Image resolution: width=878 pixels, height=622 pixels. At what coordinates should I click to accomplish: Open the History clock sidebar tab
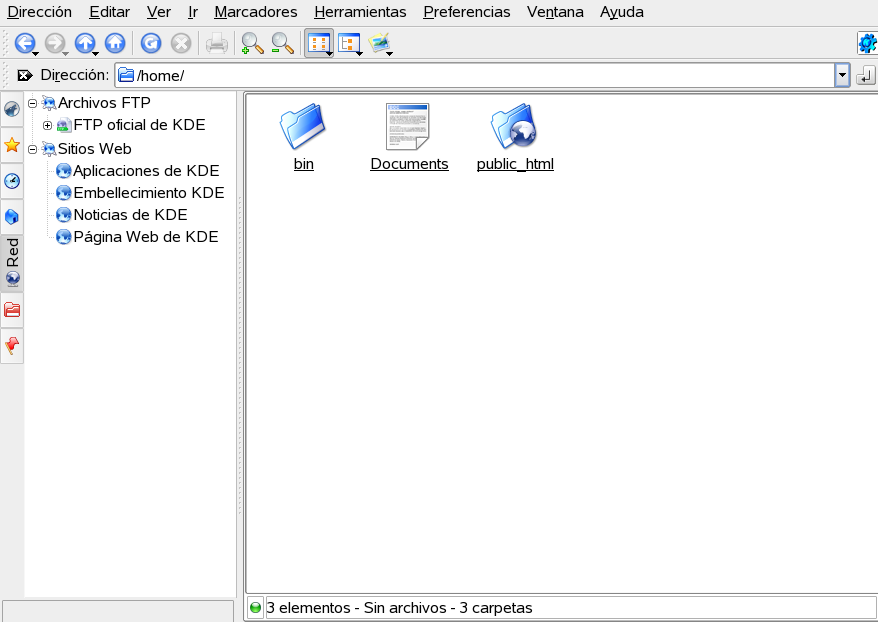[x=12, y=181]
